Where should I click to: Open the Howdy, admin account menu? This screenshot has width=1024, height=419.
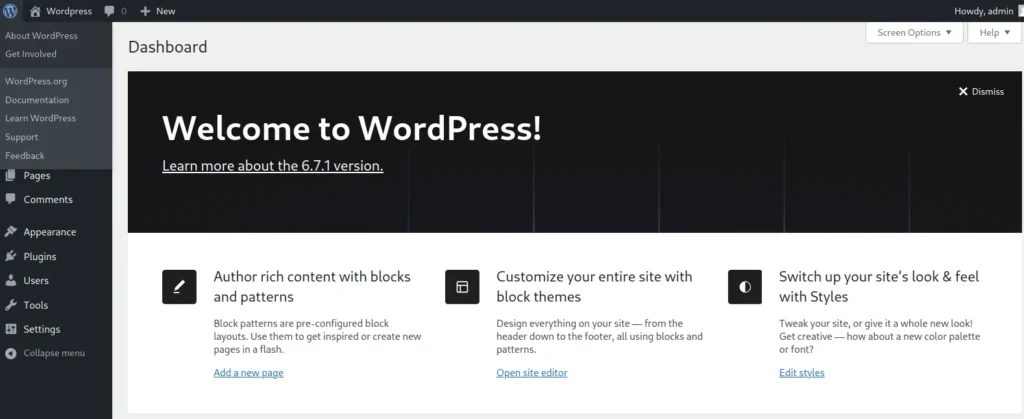pyautogui.click(x=984, y=11)
